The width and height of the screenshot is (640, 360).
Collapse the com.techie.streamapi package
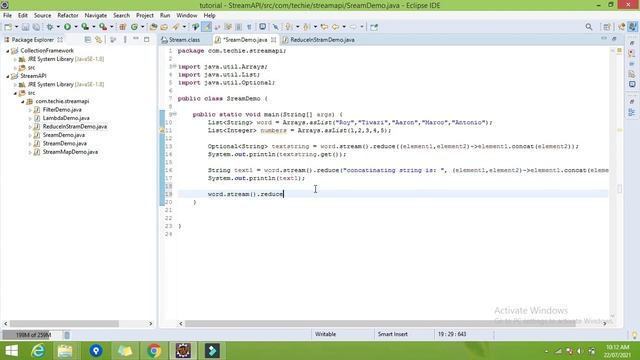(23, 102)
